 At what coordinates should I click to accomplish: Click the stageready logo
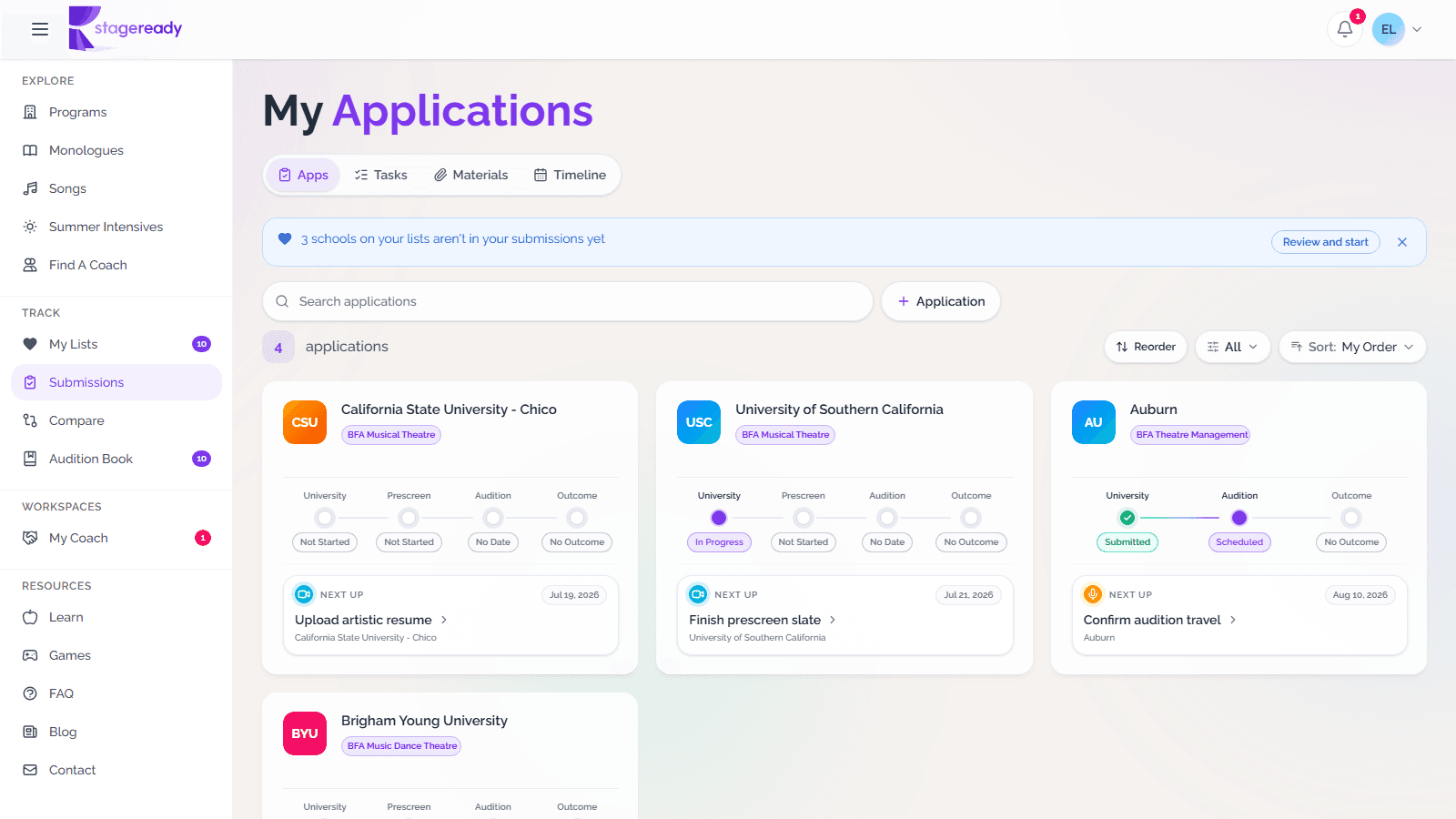pyautogui.click(x=126, y=28)
